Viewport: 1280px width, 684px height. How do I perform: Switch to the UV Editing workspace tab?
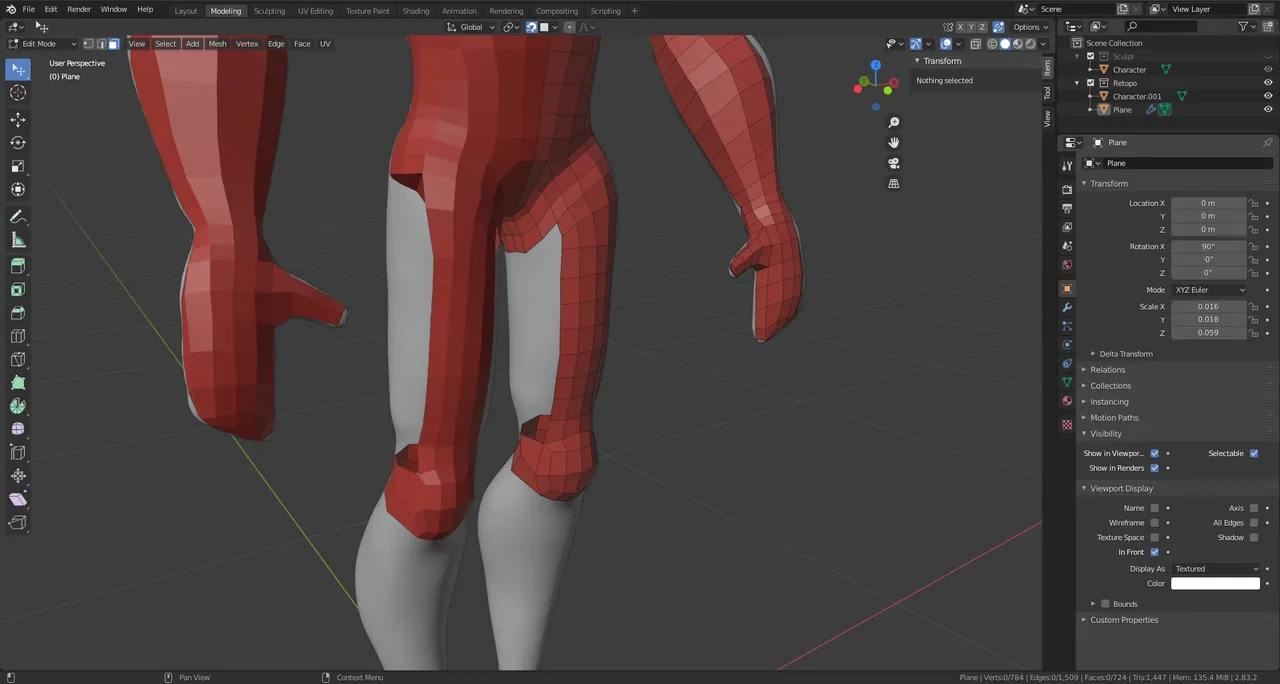(x=315, y=11)
